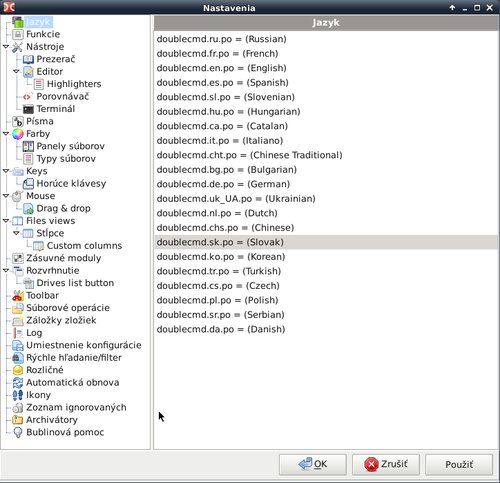
Task: Select doublecmd.de.po (German) language
Action: point(326,184)
